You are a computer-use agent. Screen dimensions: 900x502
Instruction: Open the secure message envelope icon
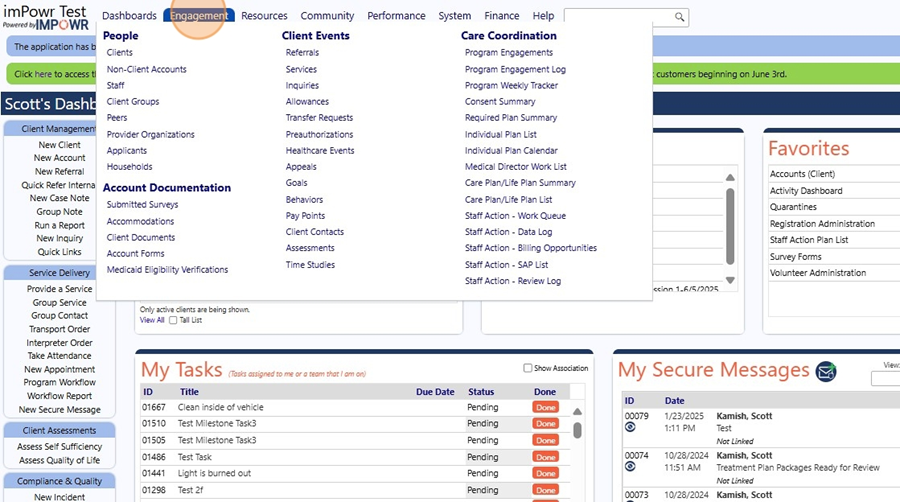point(826,372)
